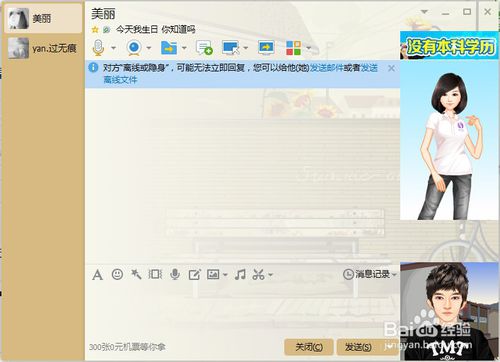Expand screenshot options dropdown arrow
The width and height of the screenshot is (500, 362).
(270, 275)
